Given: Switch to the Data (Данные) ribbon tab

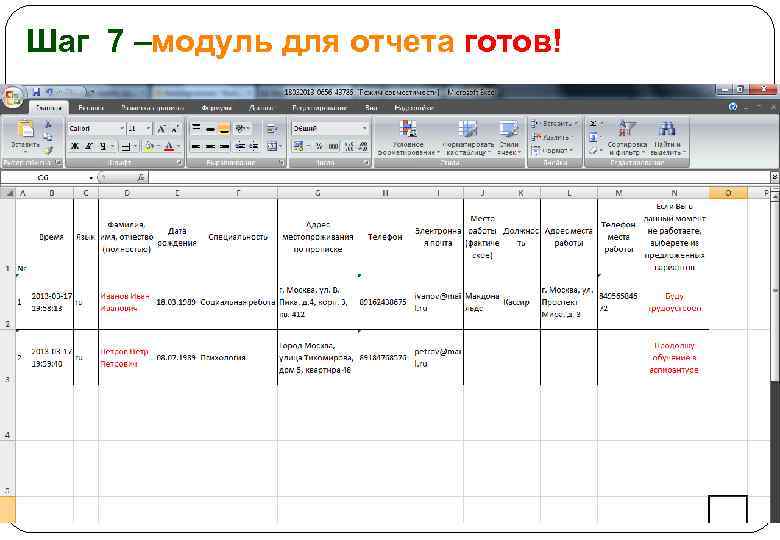Looking at the screenshot, I should [261, 108].
